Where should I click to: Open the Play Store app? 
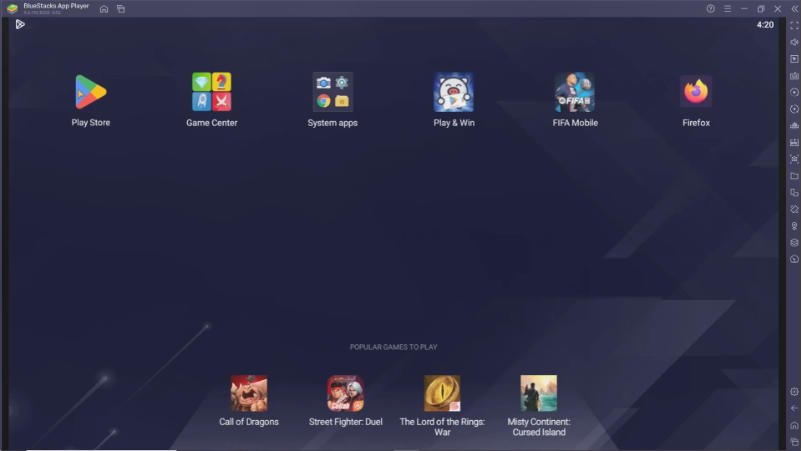coord(91,93)
